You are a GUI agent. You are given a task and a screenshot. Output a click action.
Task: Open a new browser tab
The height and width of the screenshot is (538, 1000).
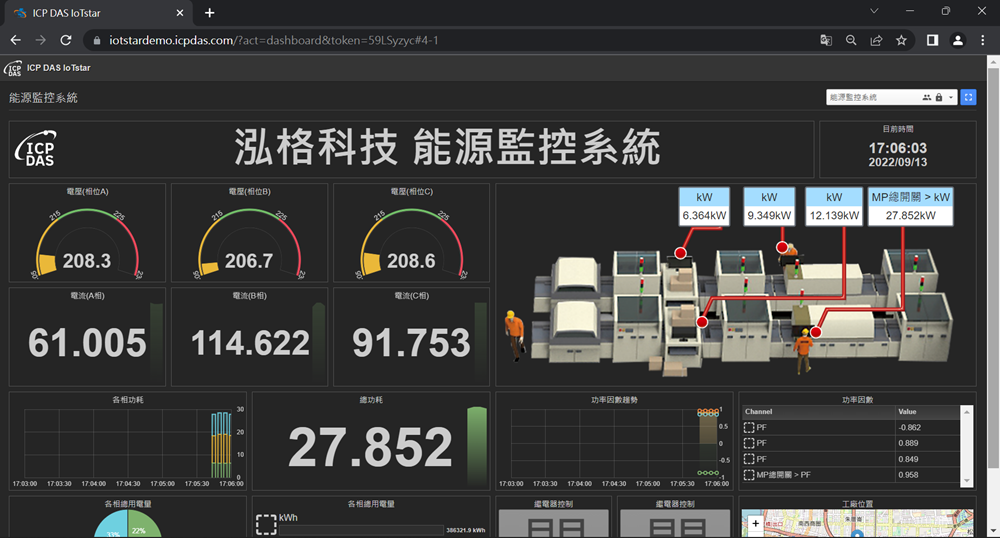[x=209, y=13]
